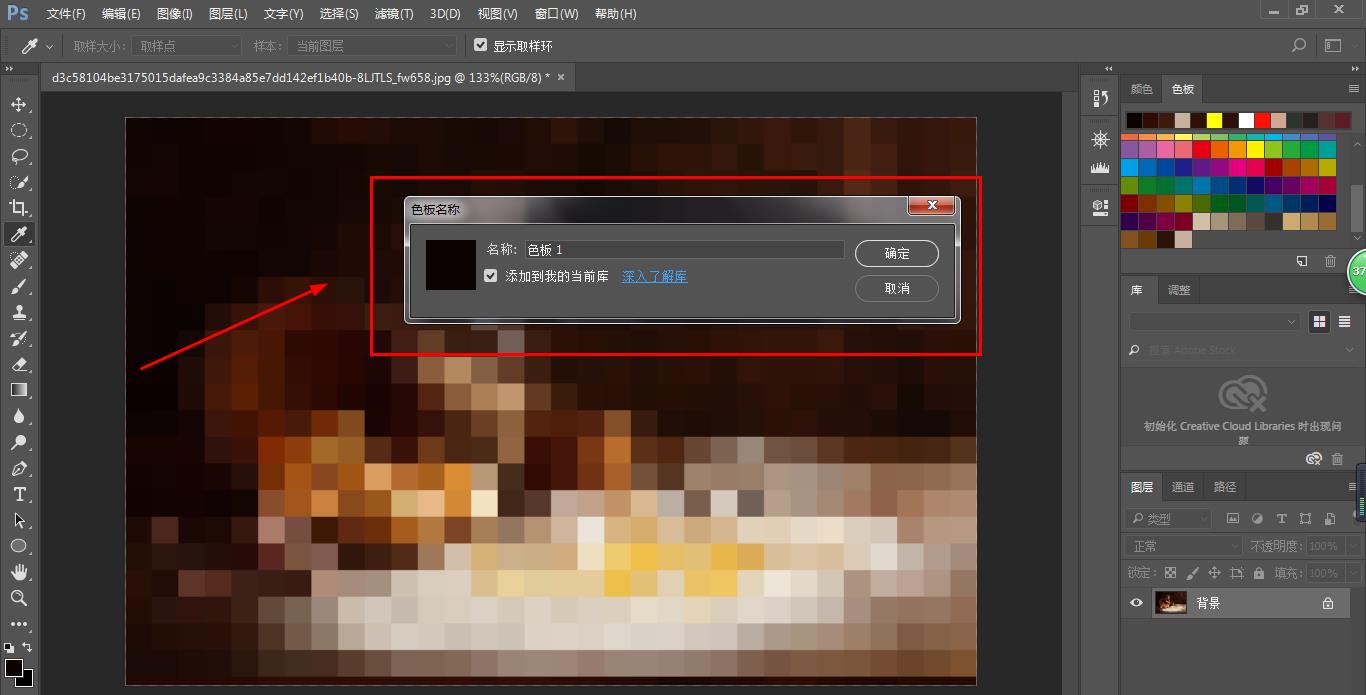Toggle lock transparent pixels icon
This screenshot has width=1366, height=695.
pos(1170,573)
